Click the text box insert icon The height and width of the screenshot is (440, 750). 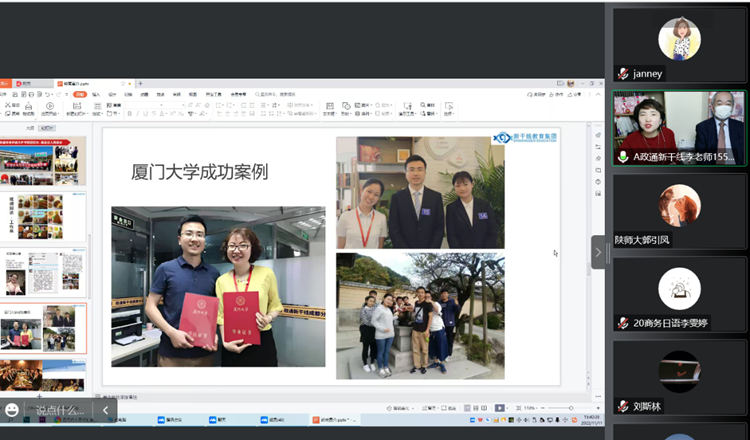pyautogui.click(x=329, y=106)
